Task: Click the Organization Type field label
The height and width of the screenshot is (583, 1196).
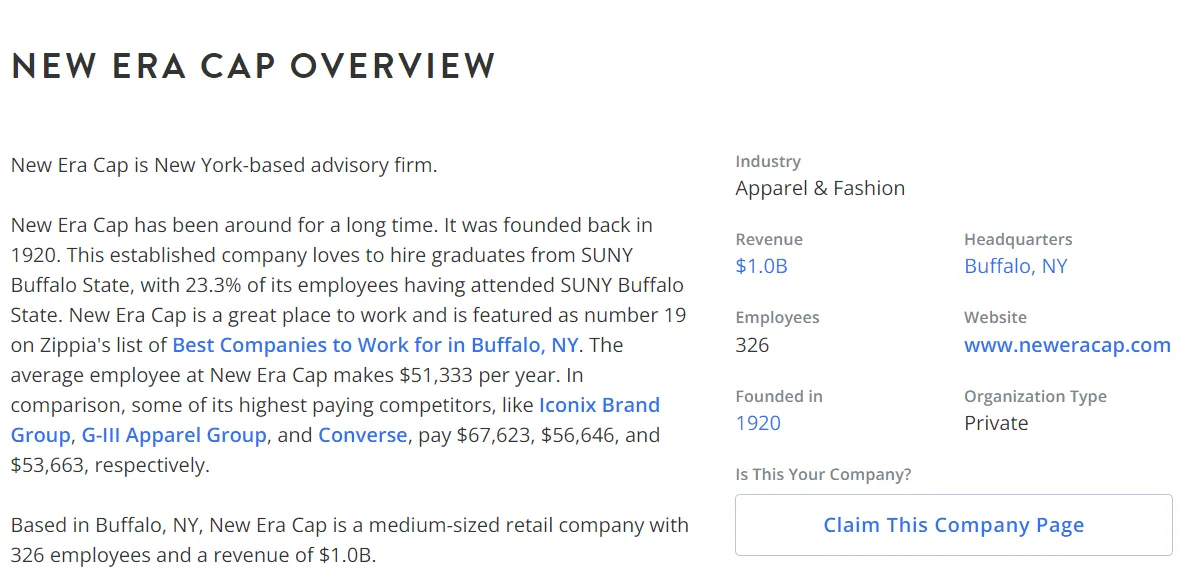Action: tap(1035, 396)
